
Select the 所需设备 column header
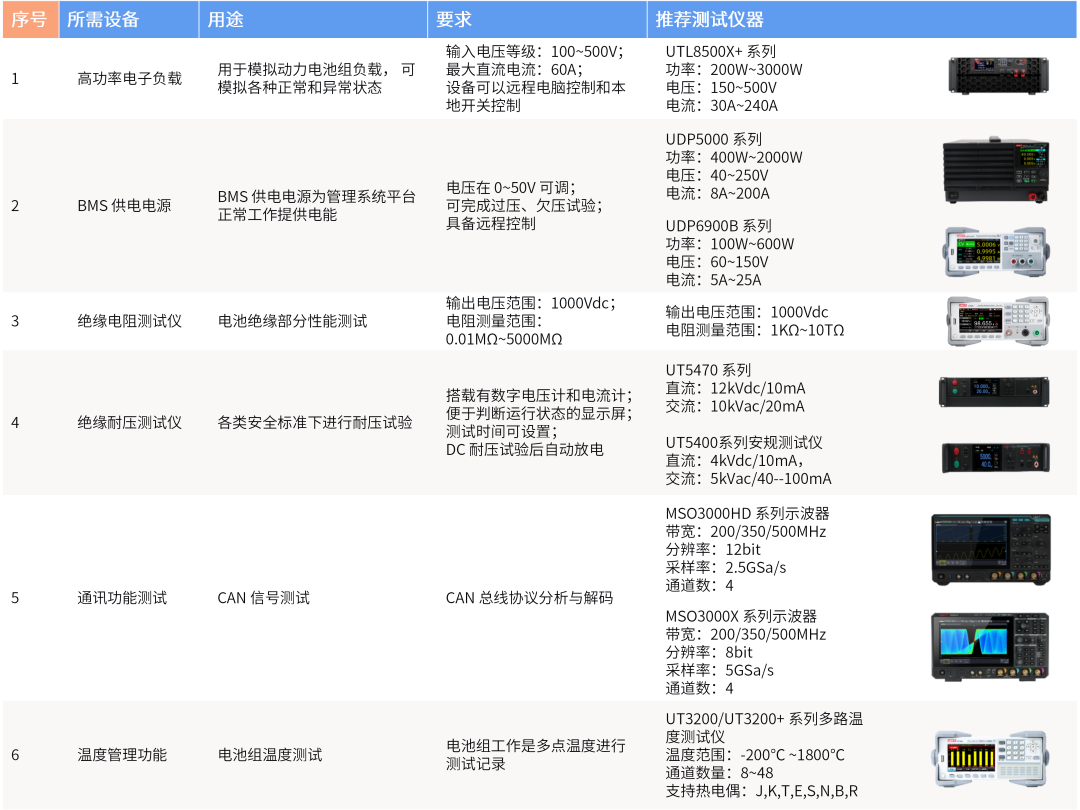click(129, 19)
